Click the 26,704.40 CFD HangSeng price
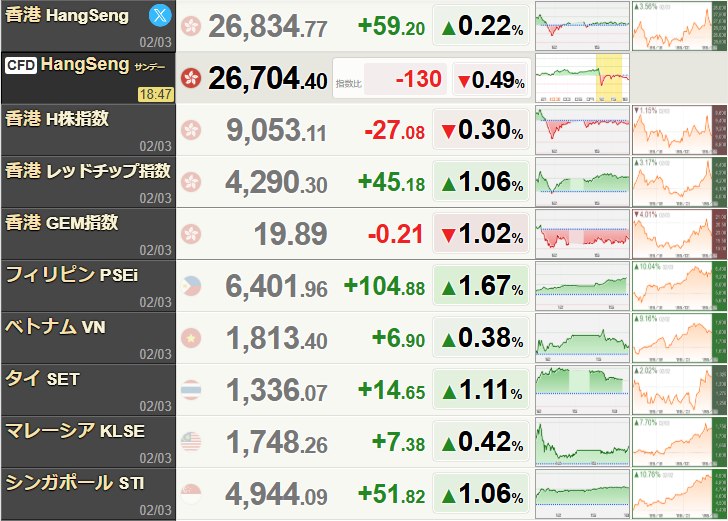 coord(268,78)
